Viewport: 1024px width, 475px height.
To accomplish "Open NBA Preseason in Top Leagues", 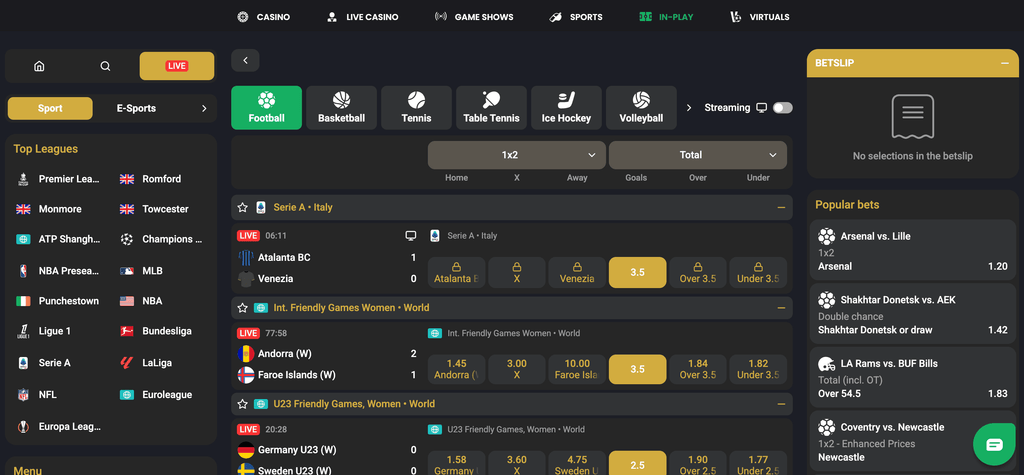I will point(59,270).
